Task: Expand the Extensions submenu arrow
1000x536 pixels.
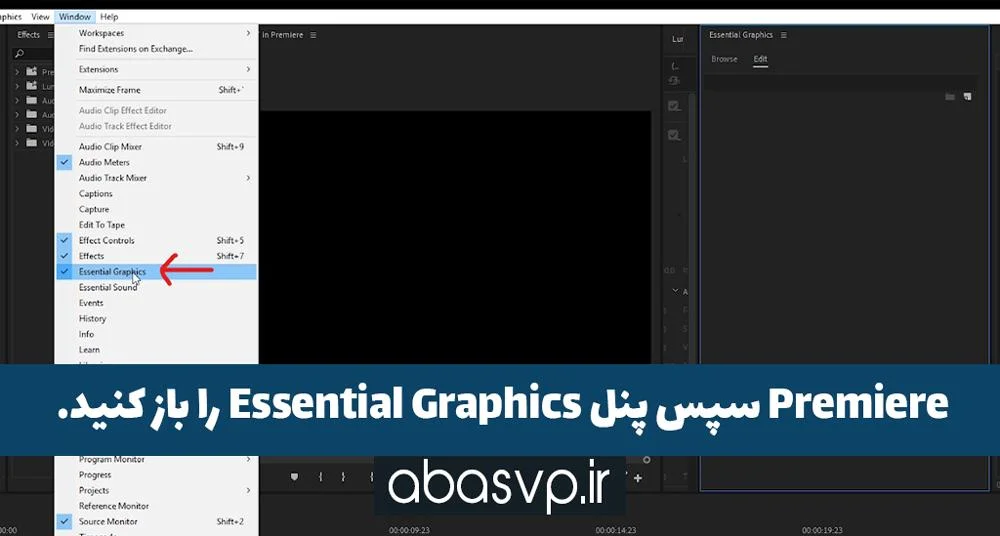Action: pyautogui.click(x=249, y=70)
